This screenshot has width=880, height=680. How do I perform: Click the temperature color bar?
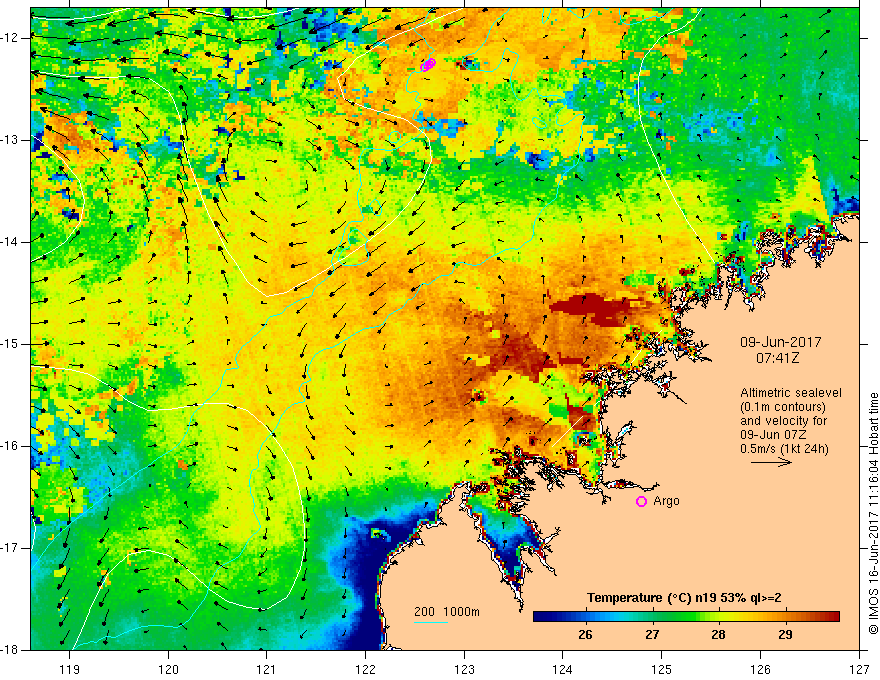[686, 617]
